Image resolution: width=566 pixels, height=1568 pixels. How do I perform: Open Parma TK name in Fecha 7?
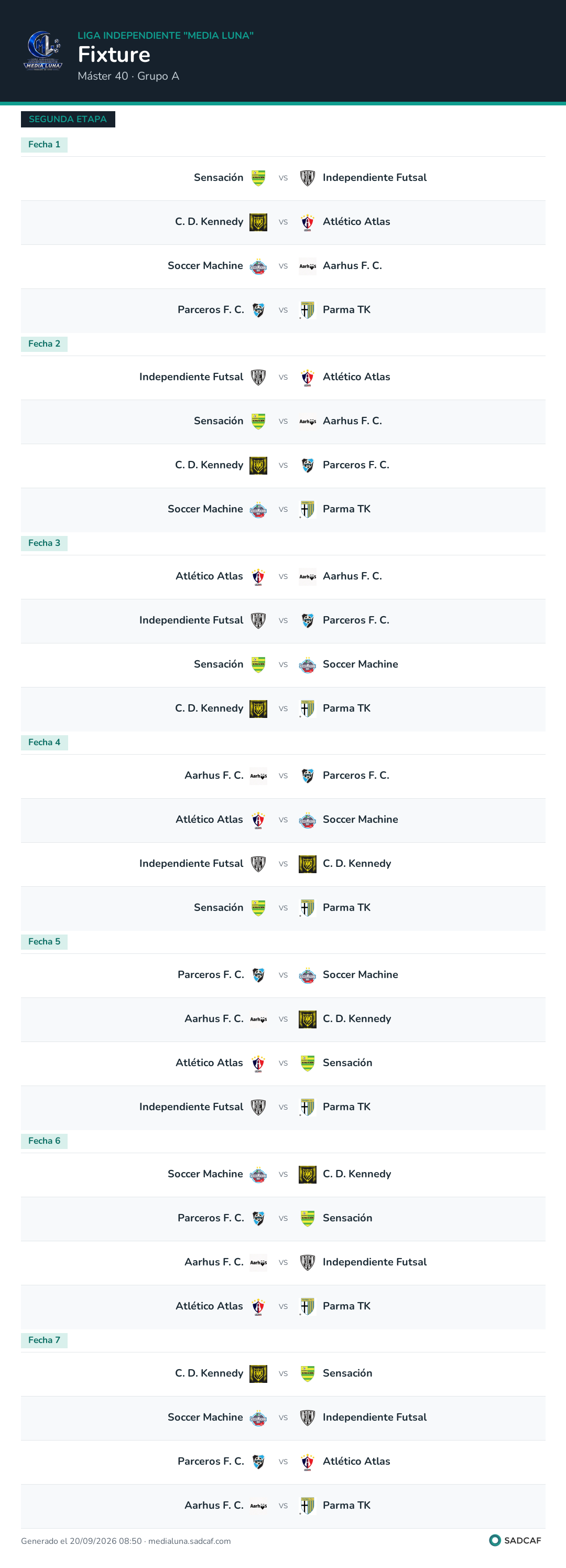pos(346,1505)
